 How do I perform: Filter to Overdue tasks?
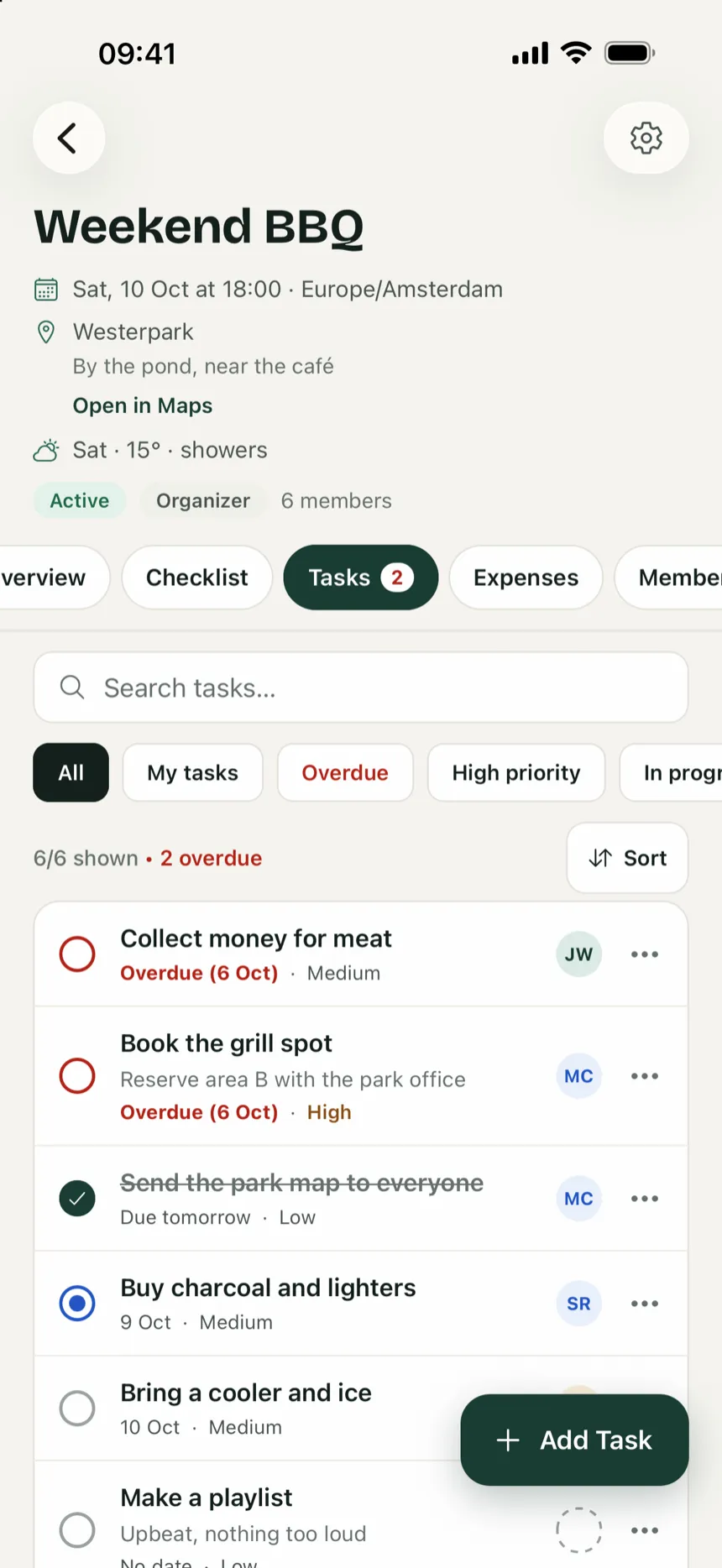[345, 772]
